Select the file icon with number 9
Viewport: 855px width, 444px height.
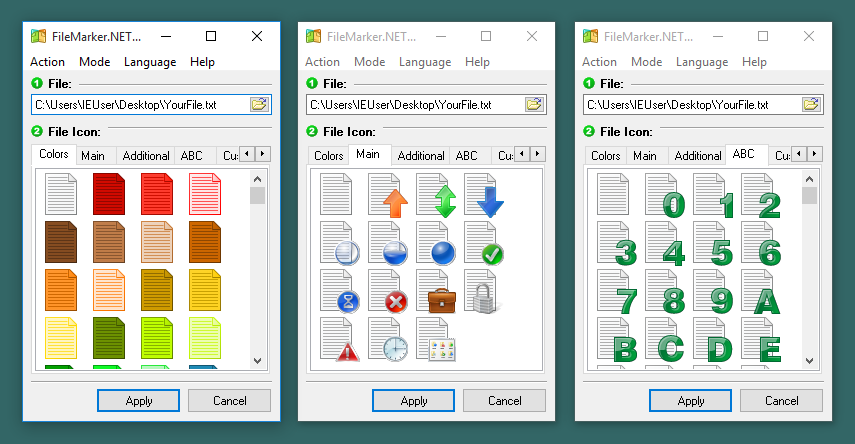click(x=713, y=292)
